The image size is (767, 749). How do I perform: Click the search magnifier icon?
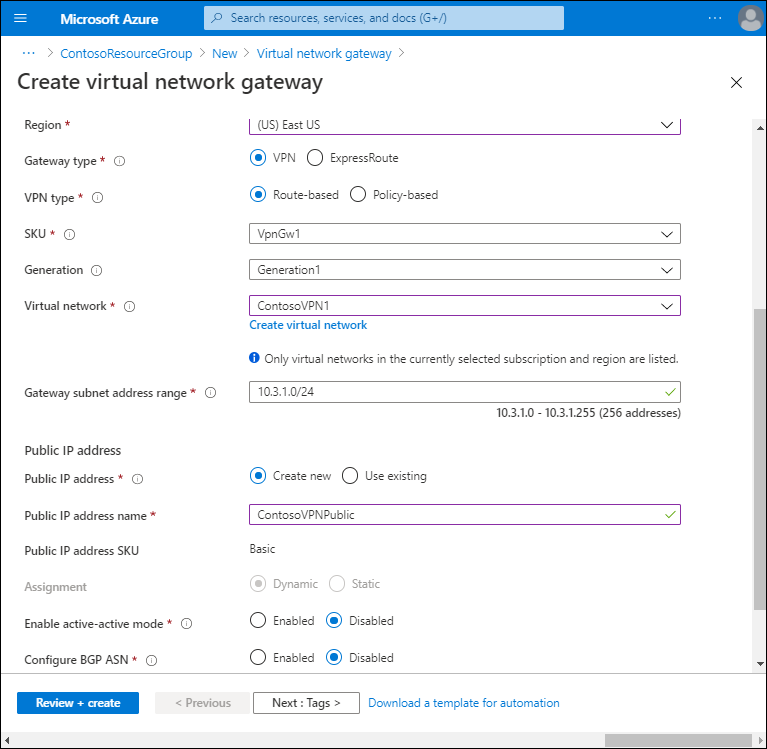tap(217, 18)
